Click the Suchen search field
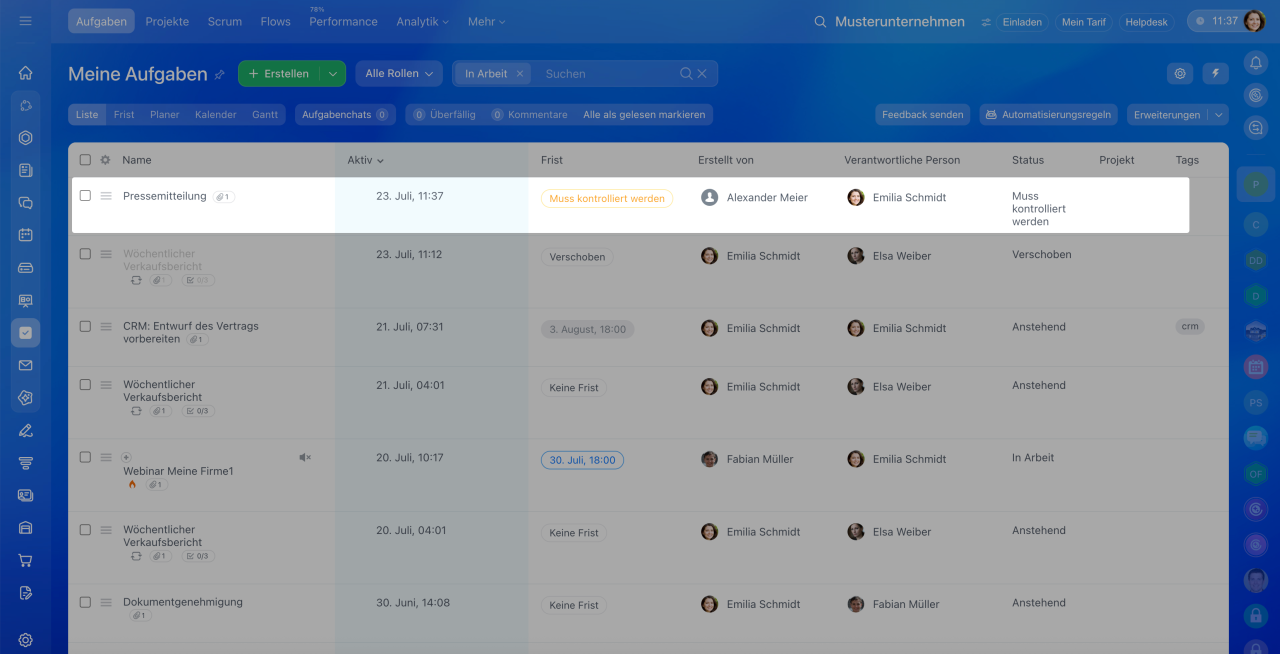This screenshot has width=1280, height=654. point(607,73)
